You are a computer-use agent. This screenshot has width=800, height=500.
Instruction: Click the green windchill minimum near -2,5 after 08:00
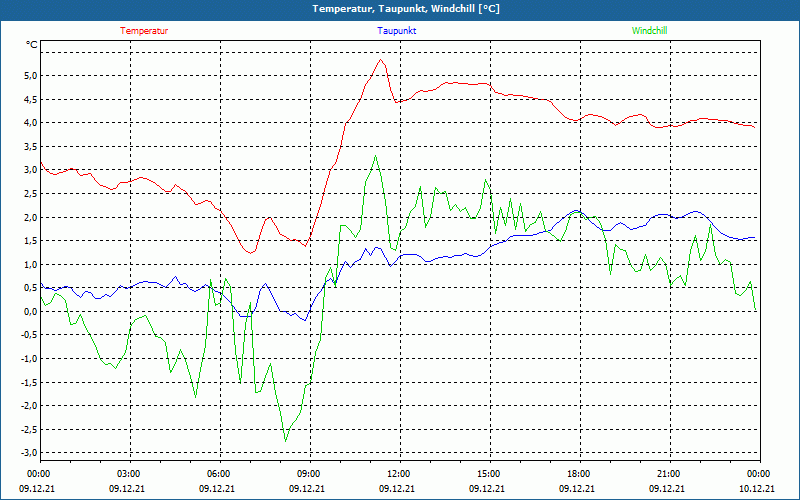coord(285,441)
